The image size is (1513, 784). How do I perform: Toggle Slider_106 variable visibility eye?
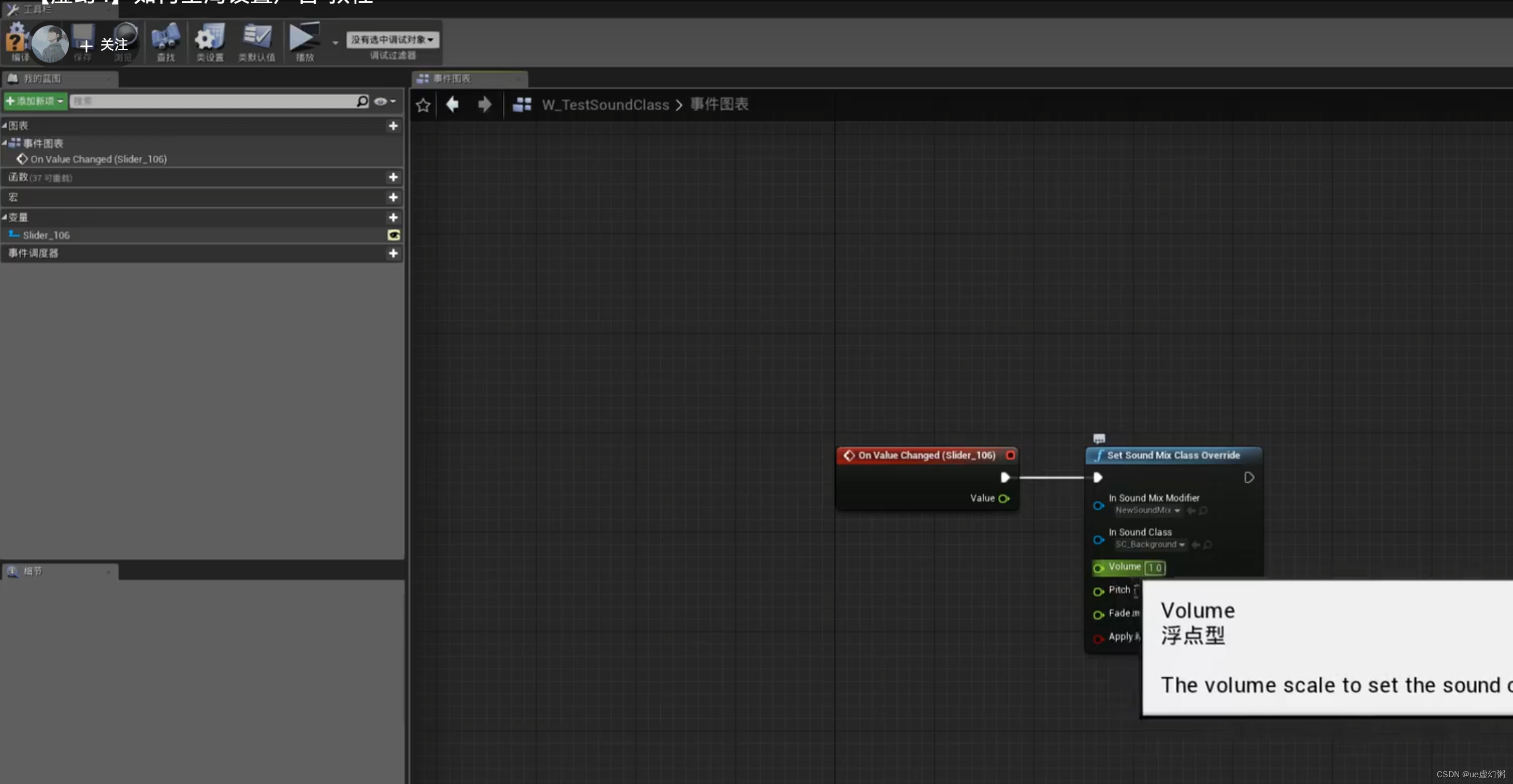(394, 235)
